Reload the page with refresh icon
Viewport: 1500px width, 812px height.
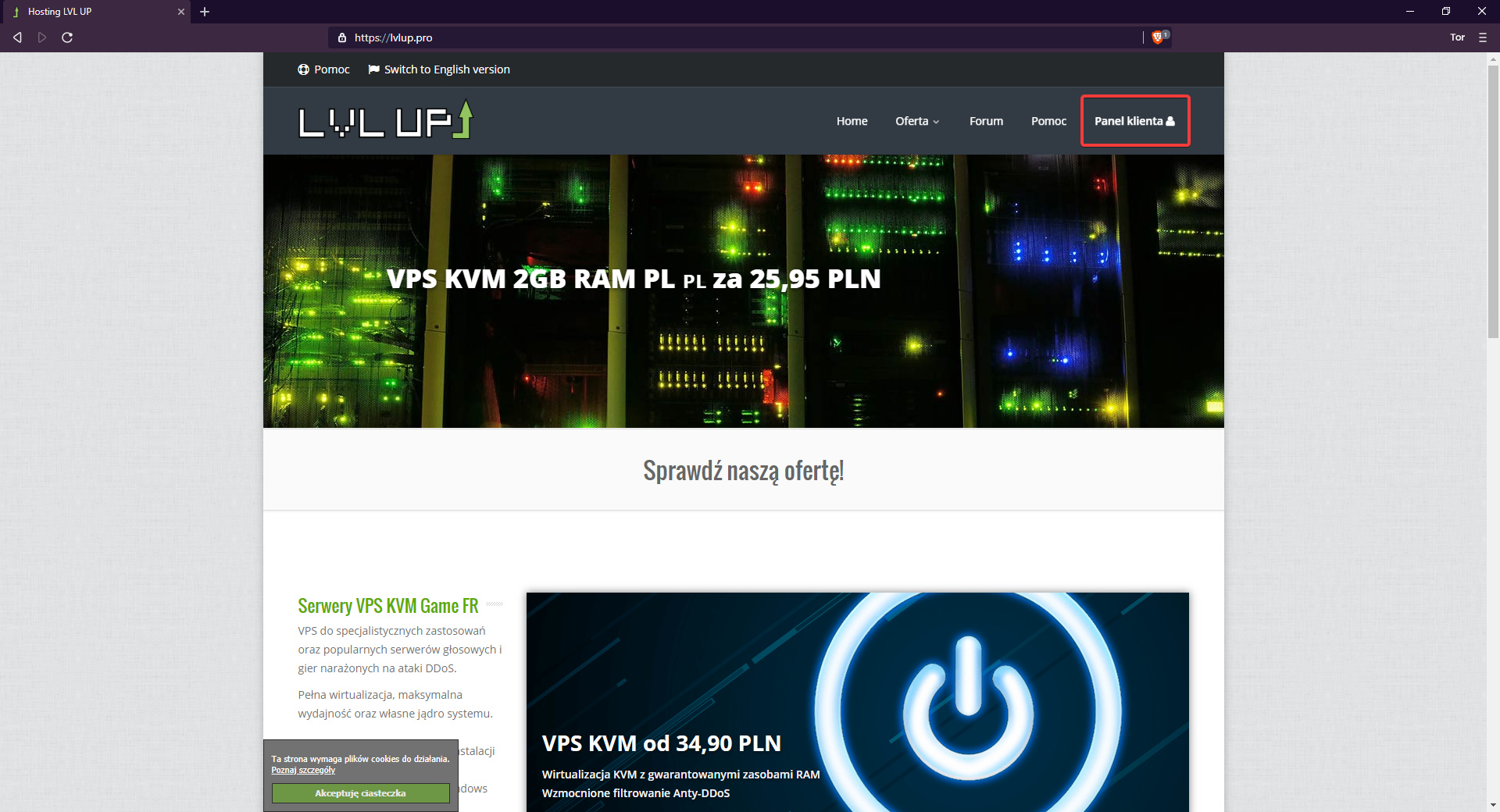[67, 37]
